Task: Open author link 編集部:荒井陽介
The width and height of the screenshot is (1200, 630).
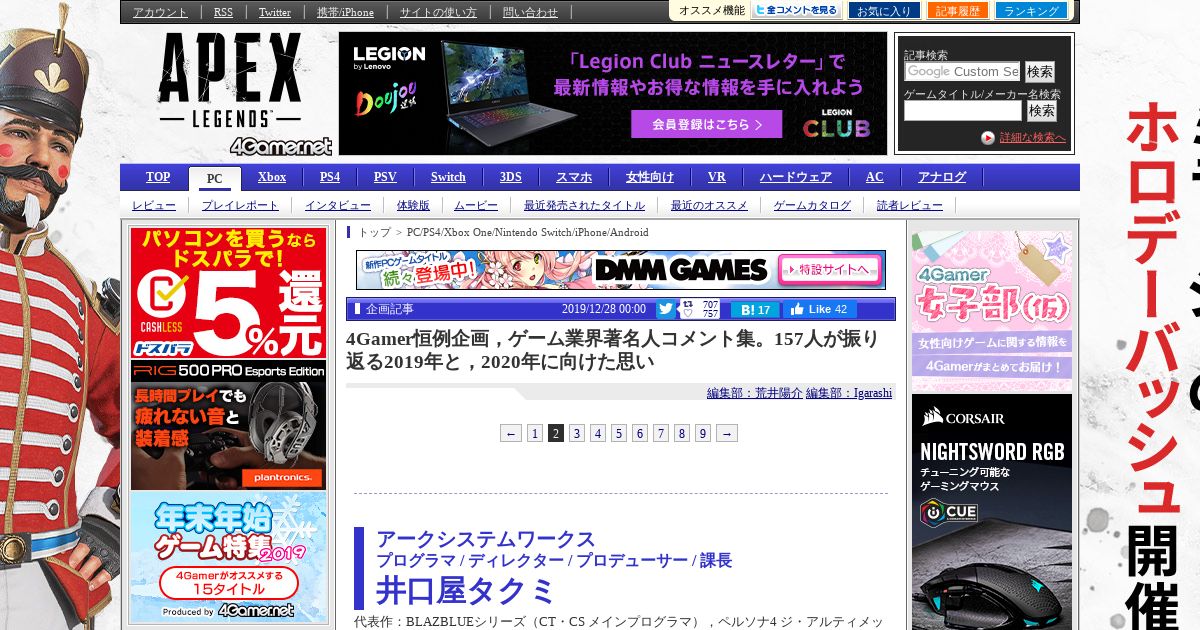Action: click(754, 393)
